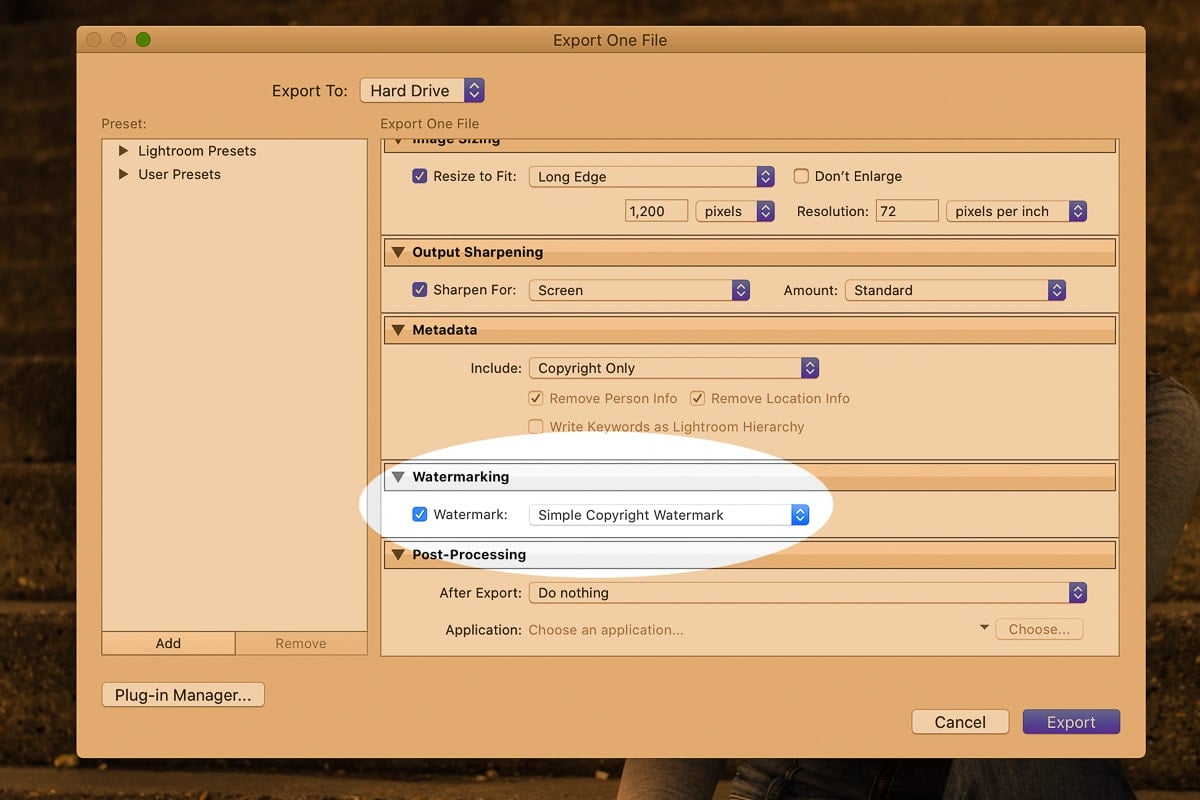The image size is (1200, 800).
Task: Collapse the Metadata section
Action: 399,330
